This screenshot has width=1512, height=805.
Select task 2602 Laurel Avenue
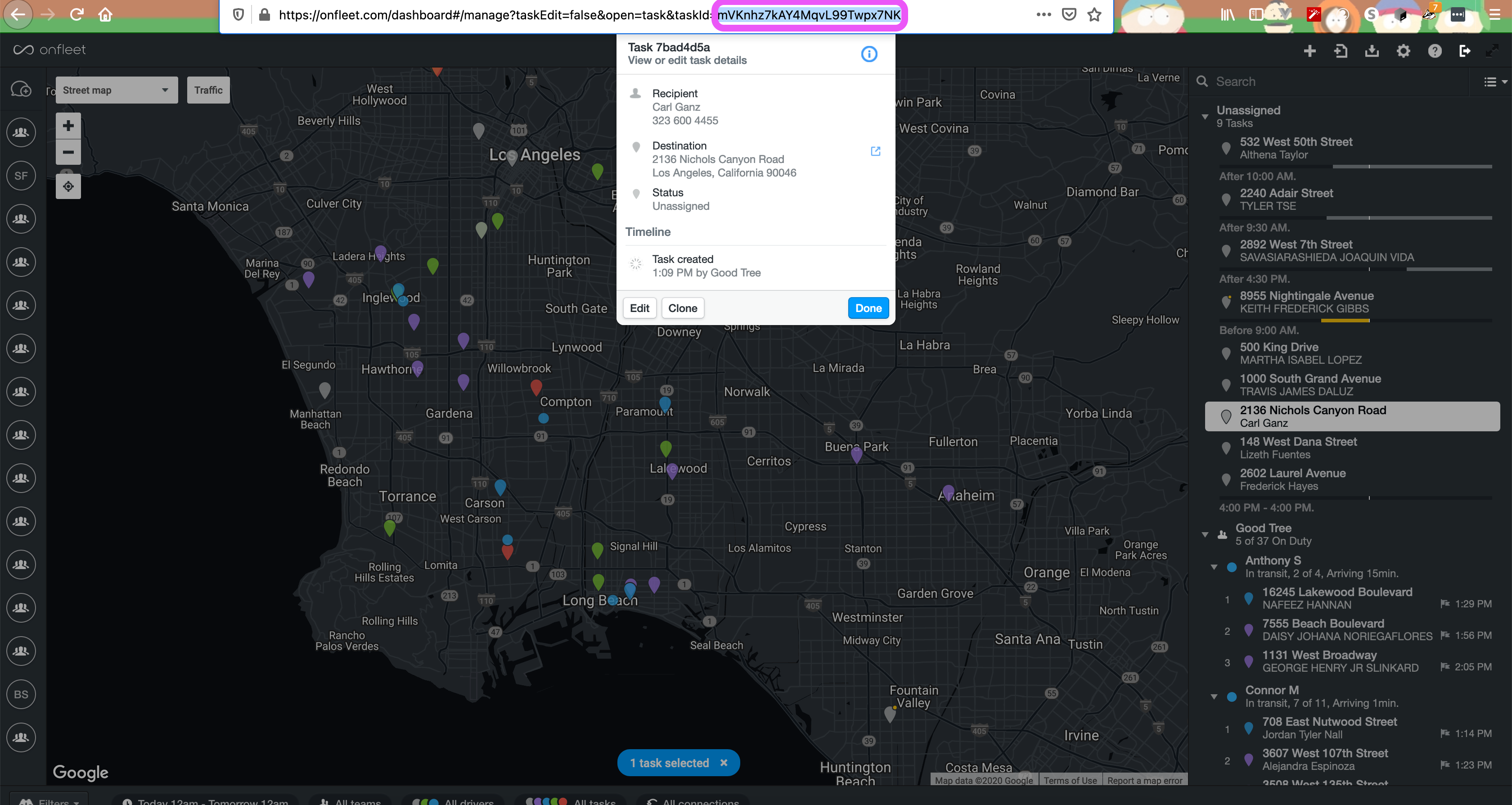[x=1352, y=479]
